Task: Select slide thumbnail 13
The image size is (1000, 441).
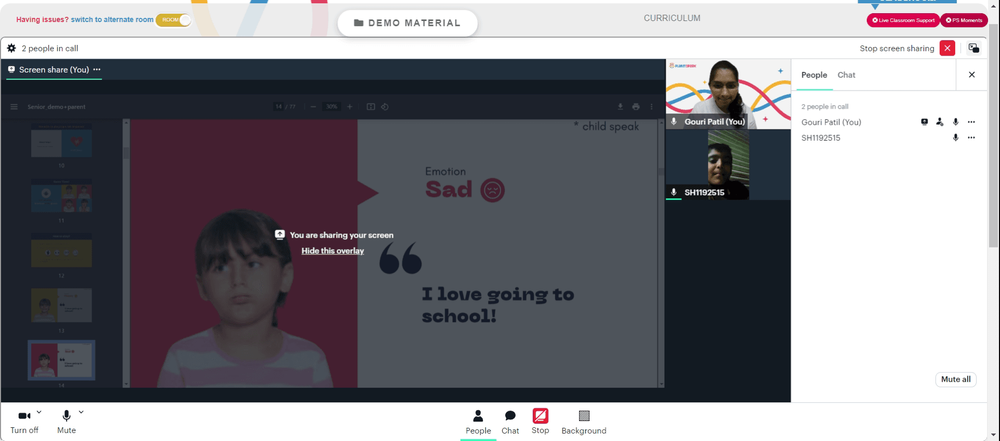Action: tap(61, 305)
